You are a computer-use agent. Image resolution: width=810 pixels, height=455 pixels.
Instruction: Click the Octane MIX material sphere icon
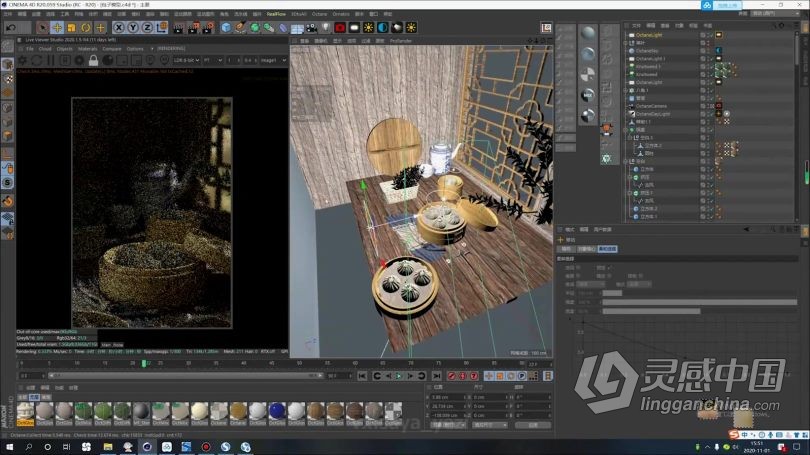pos(588,96)
